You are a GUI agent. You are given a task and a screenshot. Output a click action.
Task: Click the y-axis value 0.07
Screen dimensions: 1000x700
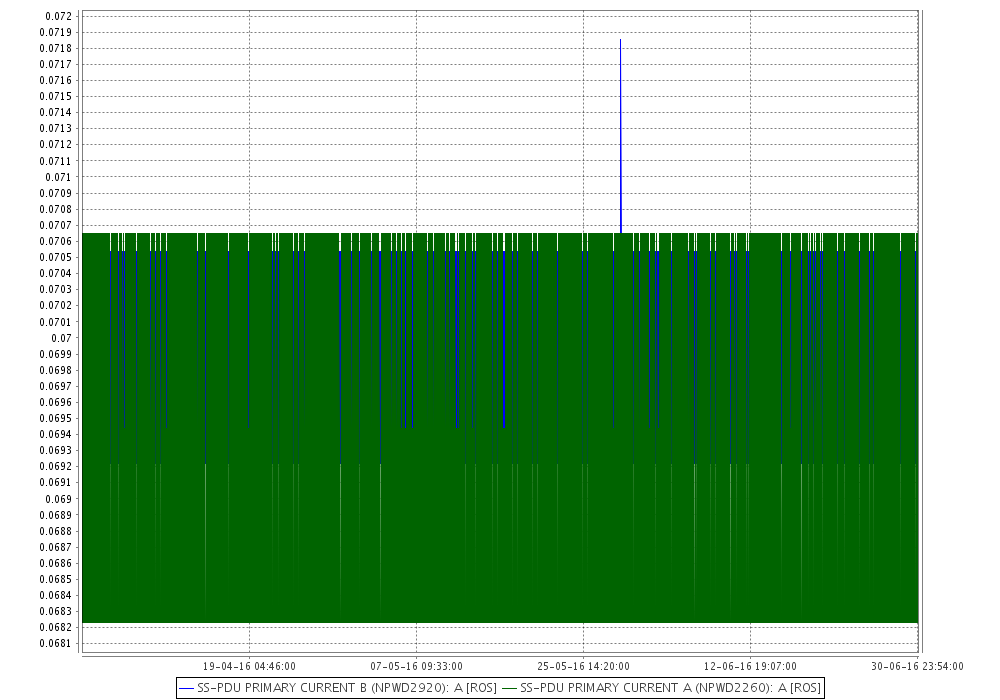point(61,338)
